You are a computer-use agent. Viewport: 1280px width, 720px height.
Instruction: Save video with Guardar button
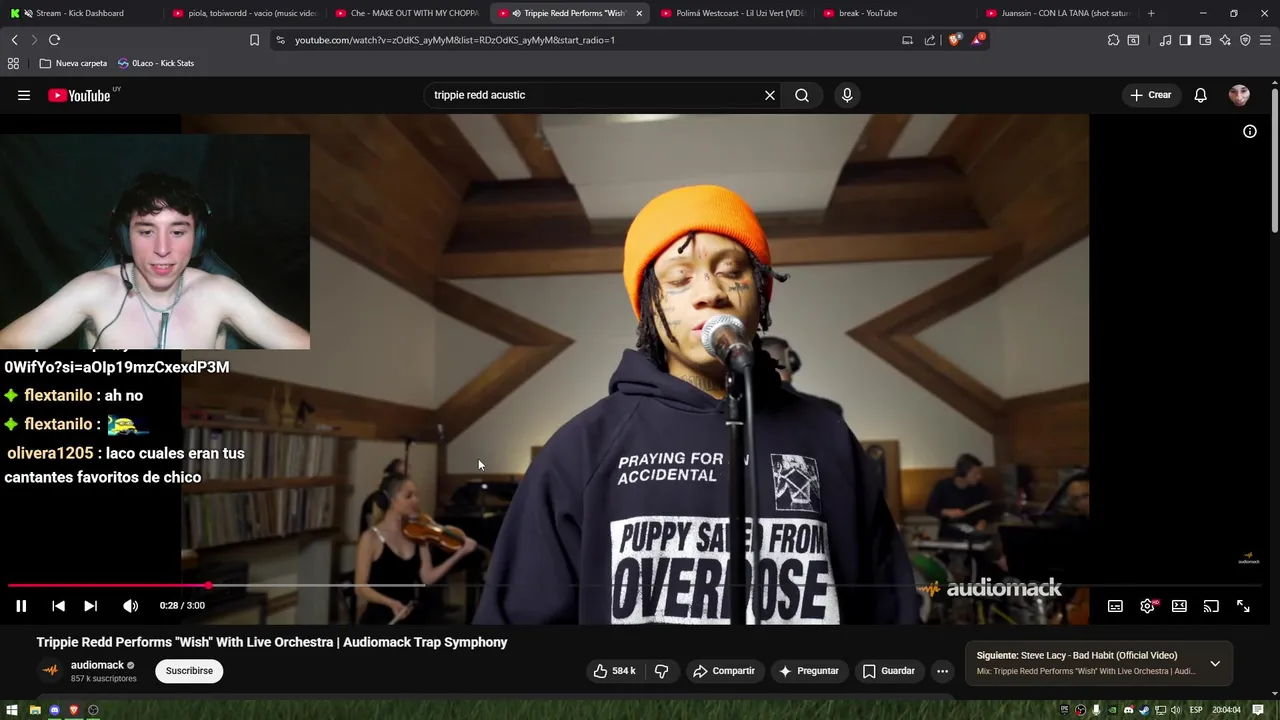[x=888, y=671]
